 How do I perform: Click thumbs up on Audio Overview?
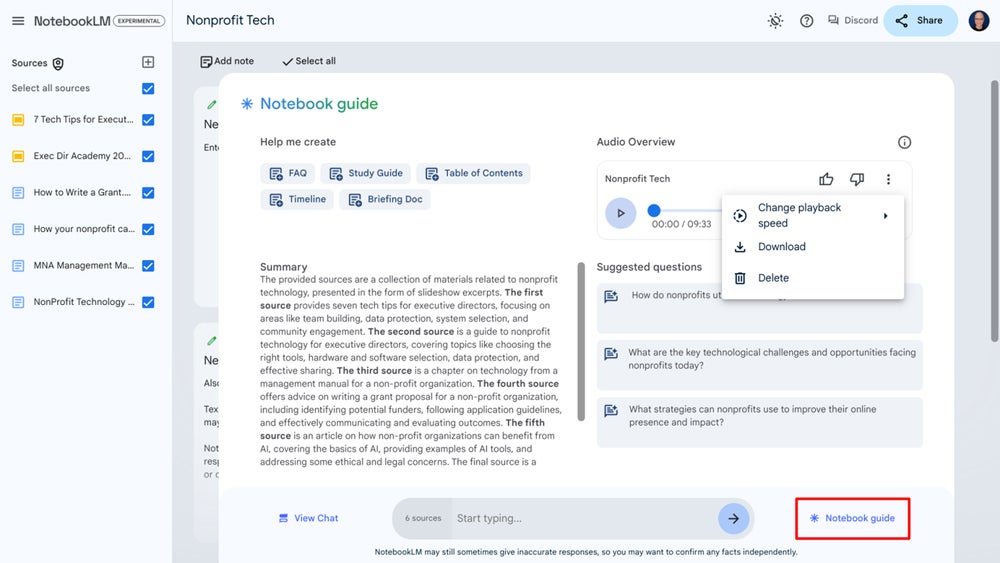[x=826, y=179]
